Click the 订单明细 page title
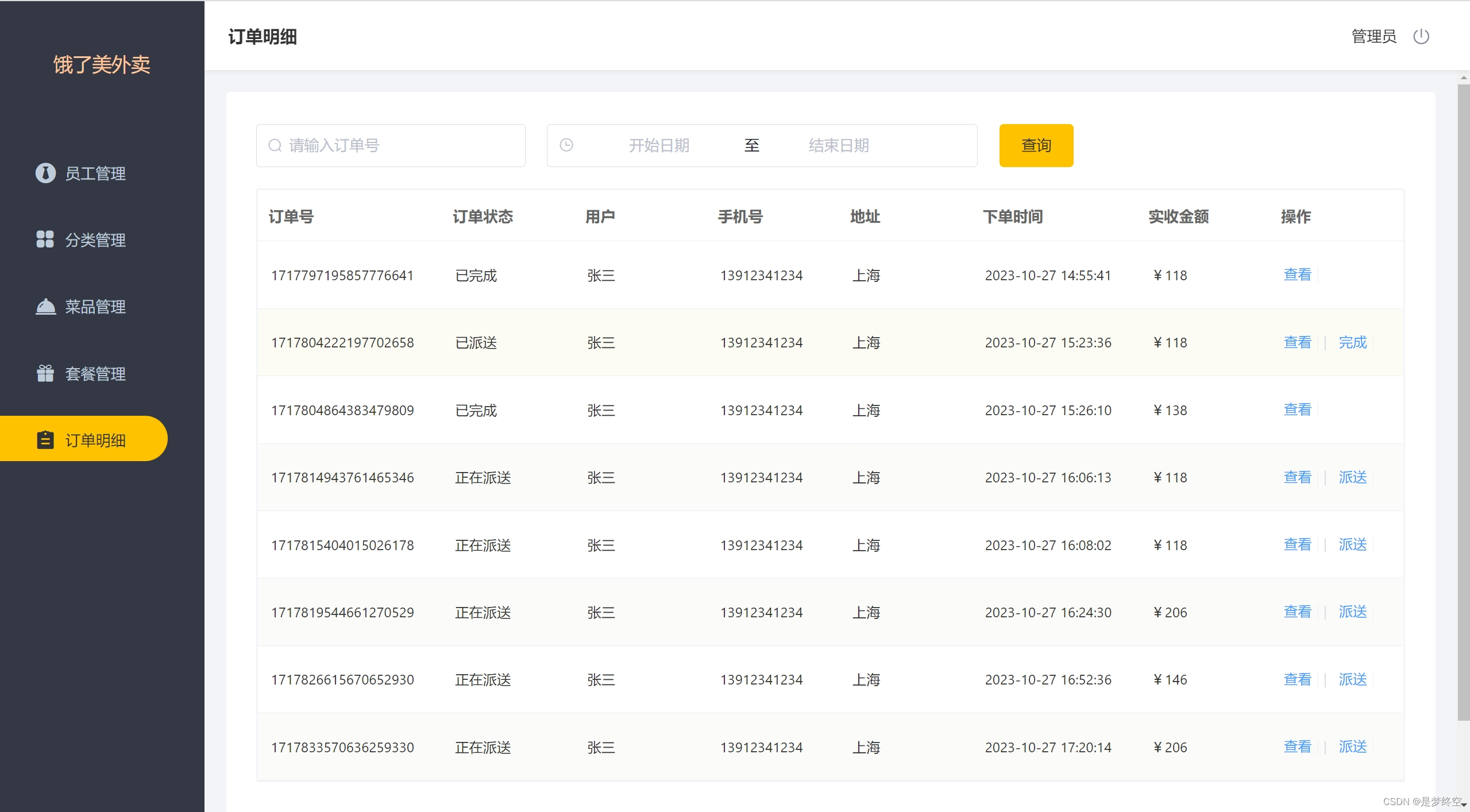 point(263,37)
